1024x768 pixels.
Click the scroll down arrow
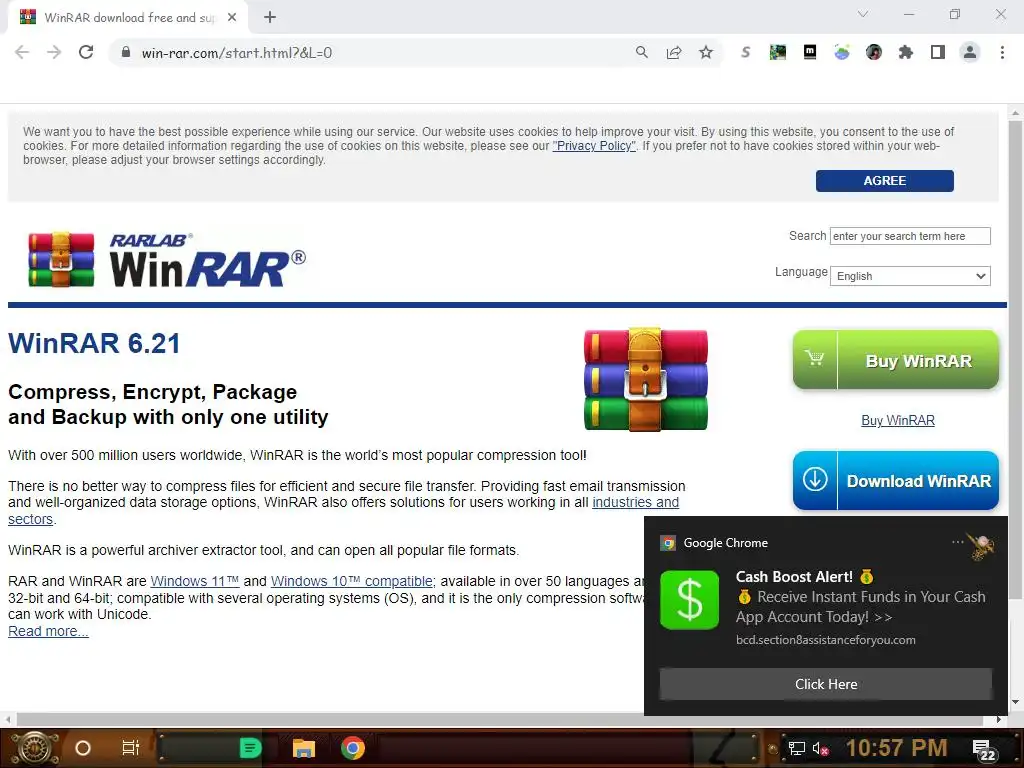(x=1015, y=702)
